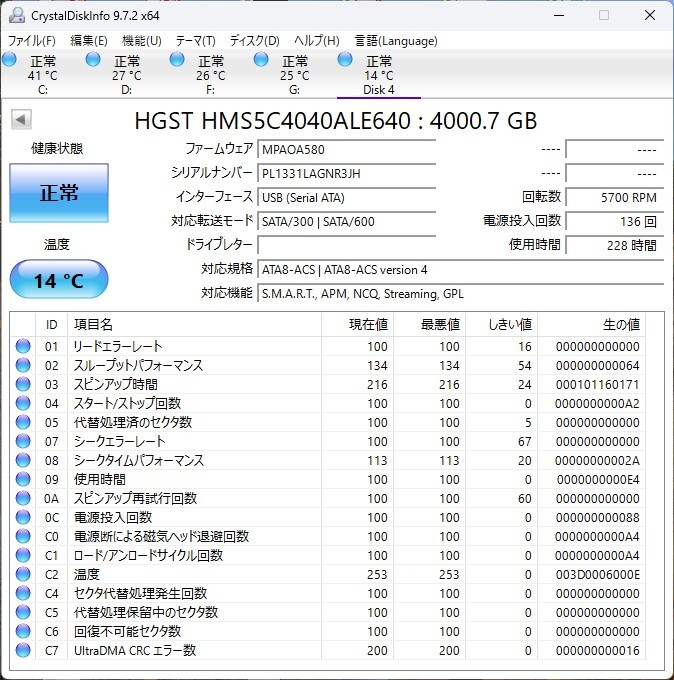Image resolution: width=674 pixels, height=680 pixels.
Task: Switch to drive G: at 25 °C
Action: click(x=294, y=75)
